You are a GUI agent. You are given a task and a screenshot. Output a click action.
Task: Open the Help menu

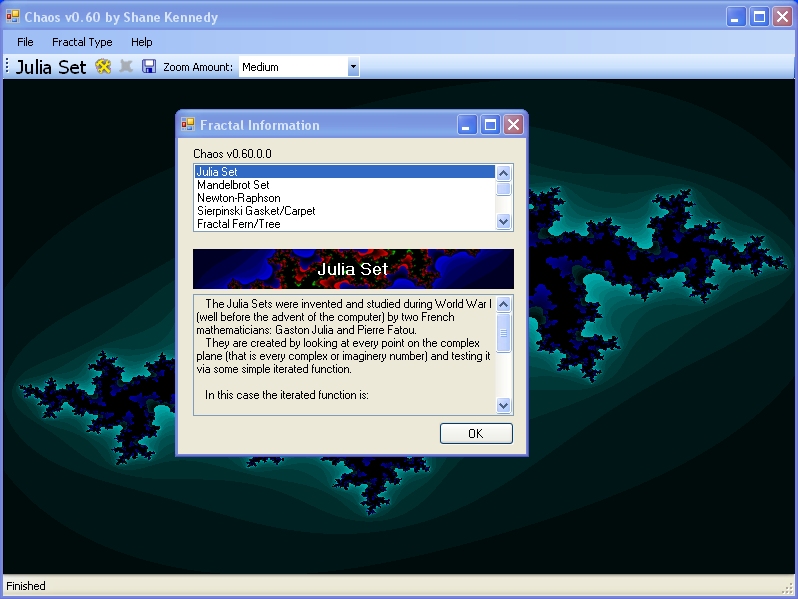coord(141,42)
